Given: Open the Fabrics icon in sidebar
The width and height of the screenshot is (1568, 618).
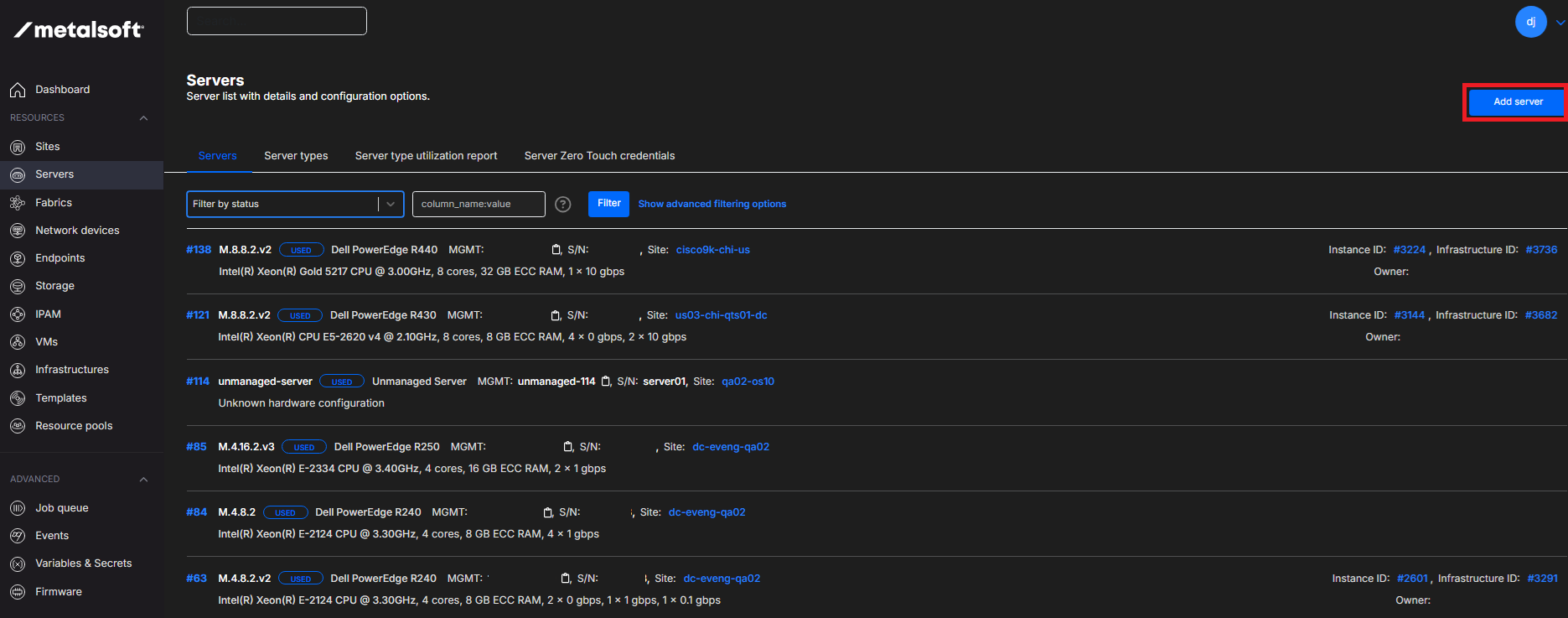Looking at the screenshot, I should coord(18,203).
